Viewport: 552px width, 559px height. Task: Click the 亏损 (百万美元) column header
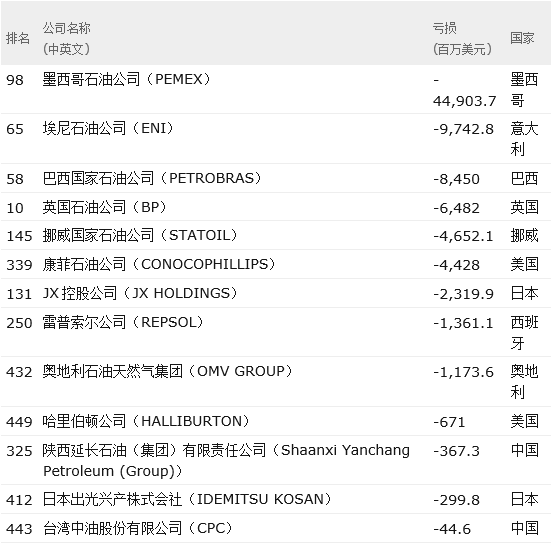(462, 38)
